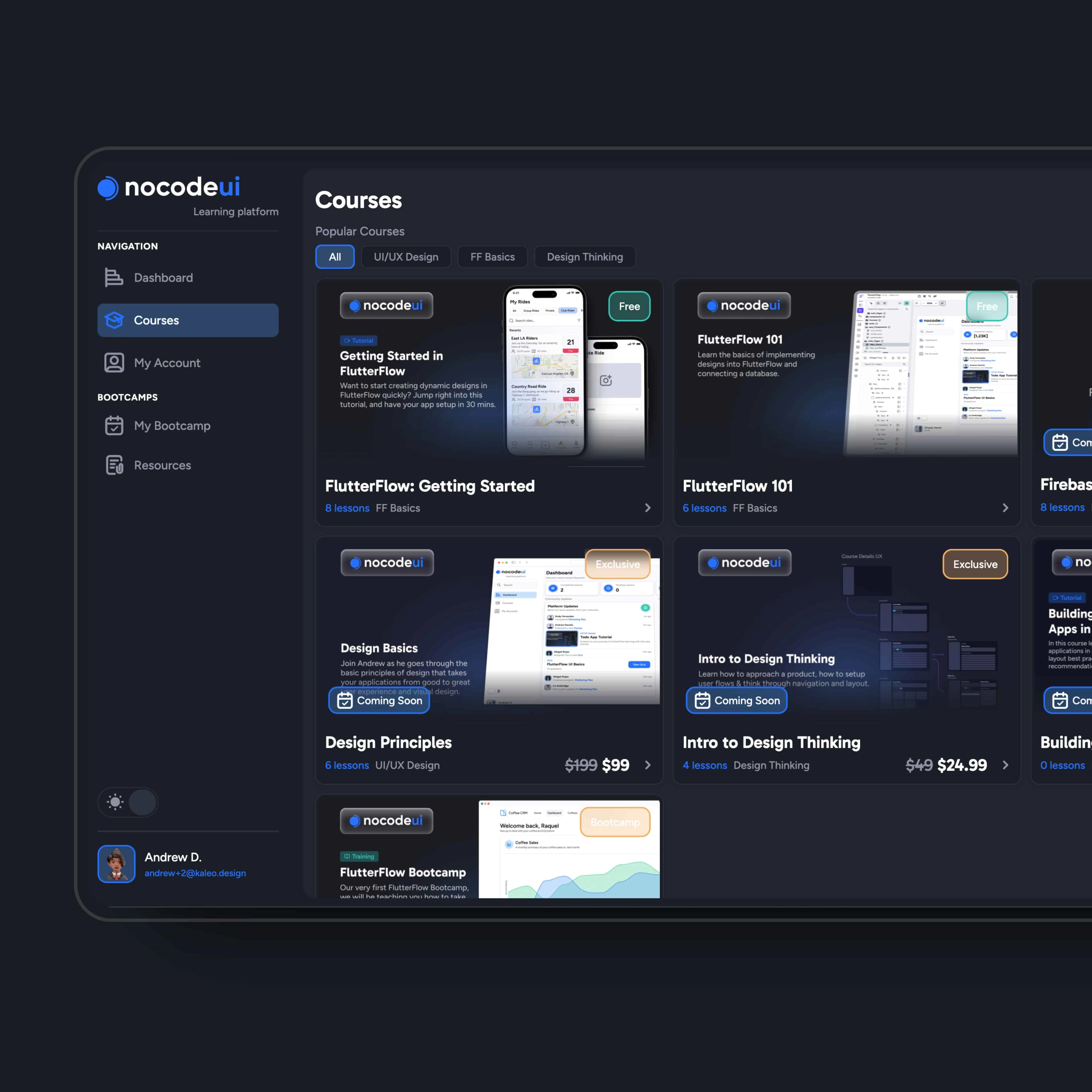Click nocodeui logo chip on Design Basics card

(x=387, y=562)
